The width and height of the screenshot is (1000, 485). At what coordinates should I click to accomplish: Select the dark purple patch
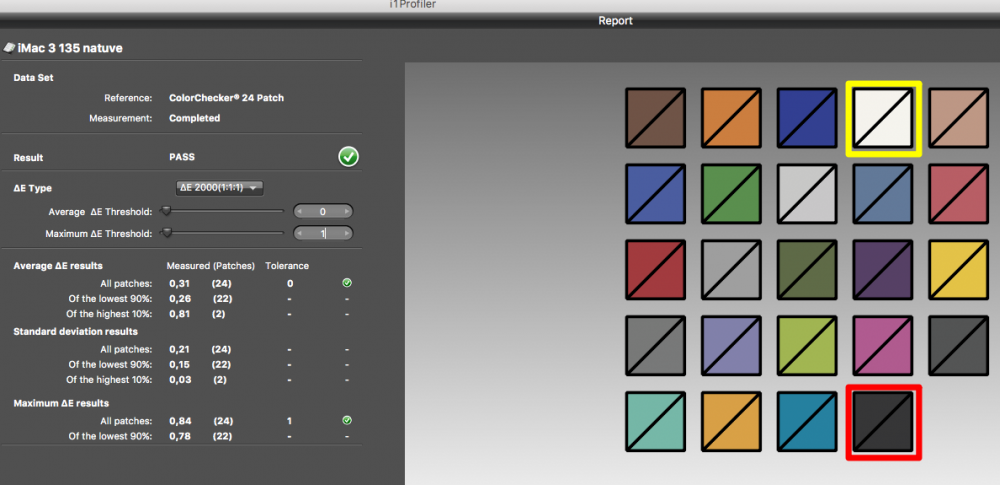[883, 270]
